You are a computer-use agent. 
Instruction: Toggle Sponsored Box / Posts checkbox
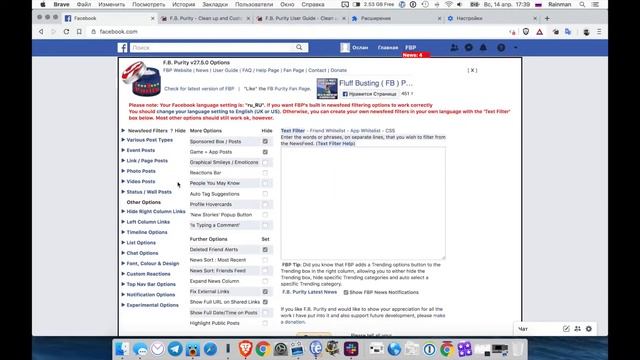click(x=265, y=141)
